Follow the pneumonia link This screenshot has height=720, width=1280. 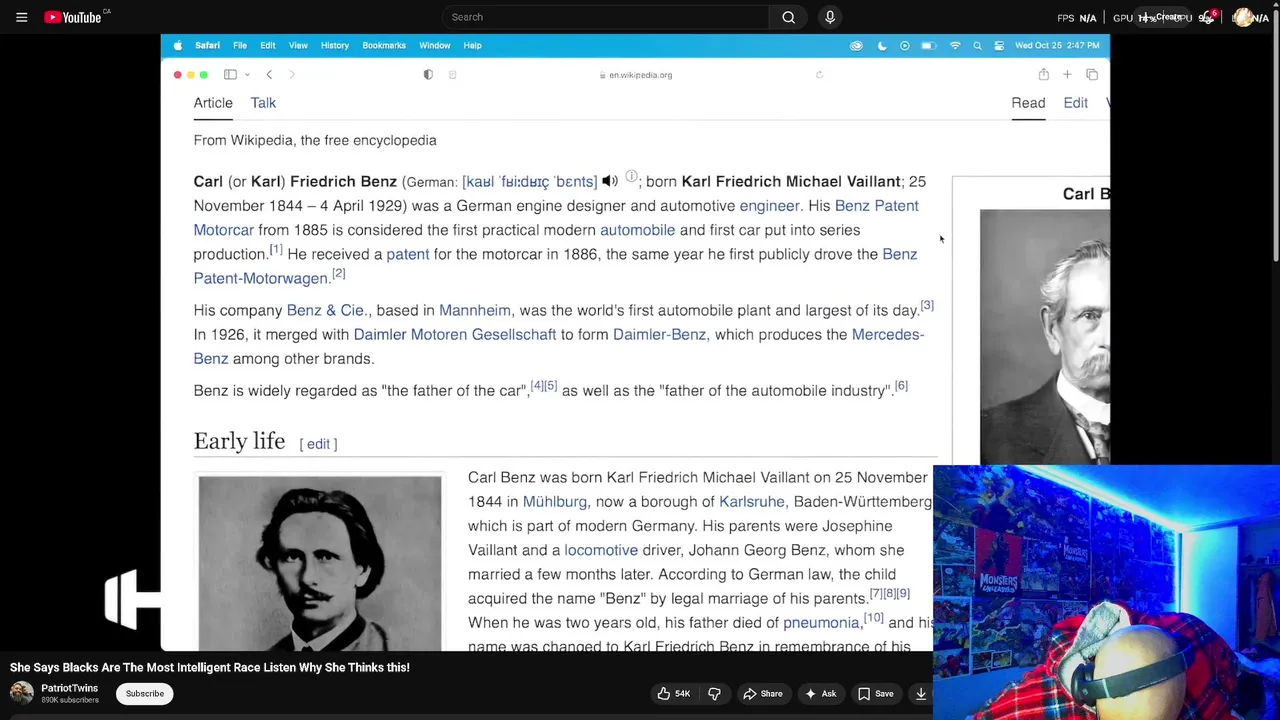click(x=821, y=623)
